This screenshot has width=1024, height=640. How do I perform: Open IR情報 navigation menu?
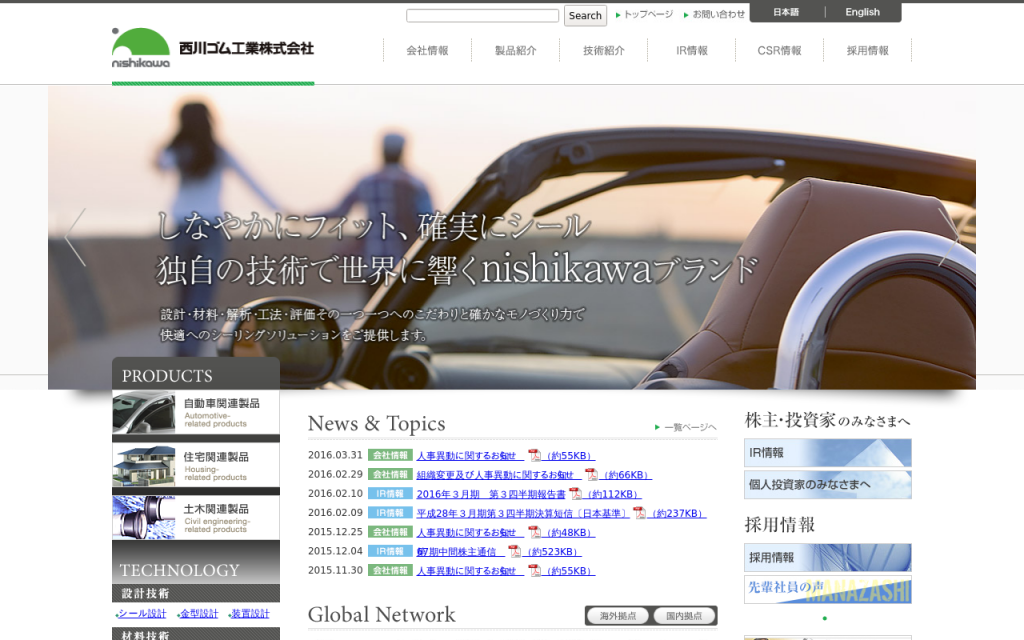(x=692, y=50)
